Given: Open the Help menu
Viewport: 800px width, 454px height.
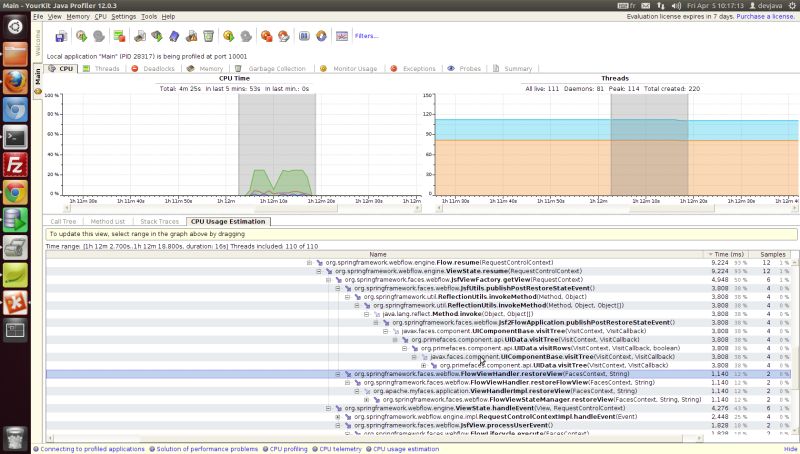Looking at the screenshot, I should click(x=168, y=16).
